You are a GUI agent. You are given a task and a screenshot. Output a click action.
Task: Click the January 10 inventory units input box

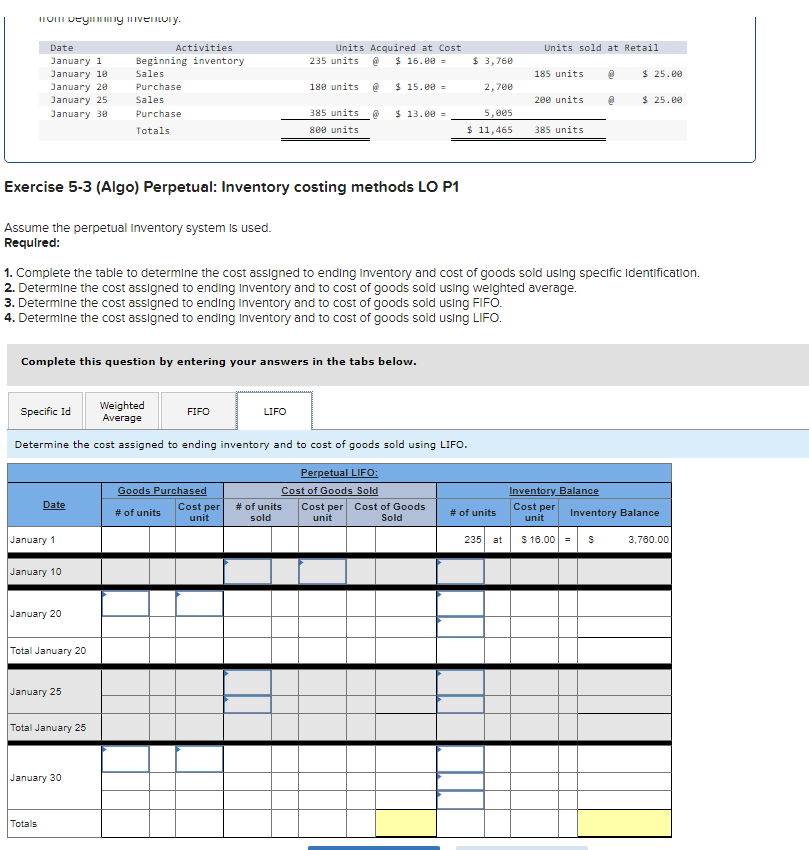click(x=460, y=571)
